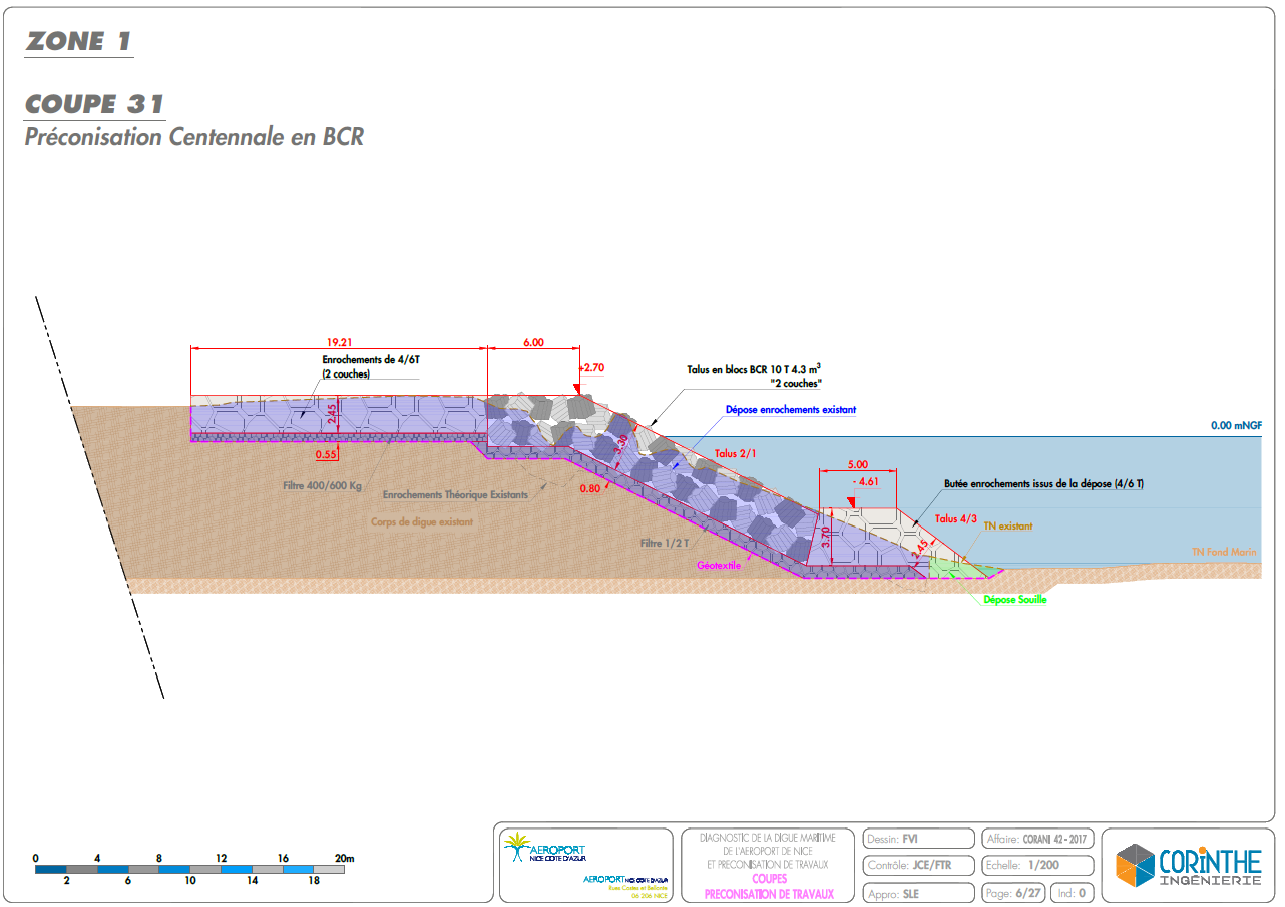The image size is (1285, 907).
Task: Click the 0.55 thickness value
Action: pyautogui.click(x=326, y=455)
